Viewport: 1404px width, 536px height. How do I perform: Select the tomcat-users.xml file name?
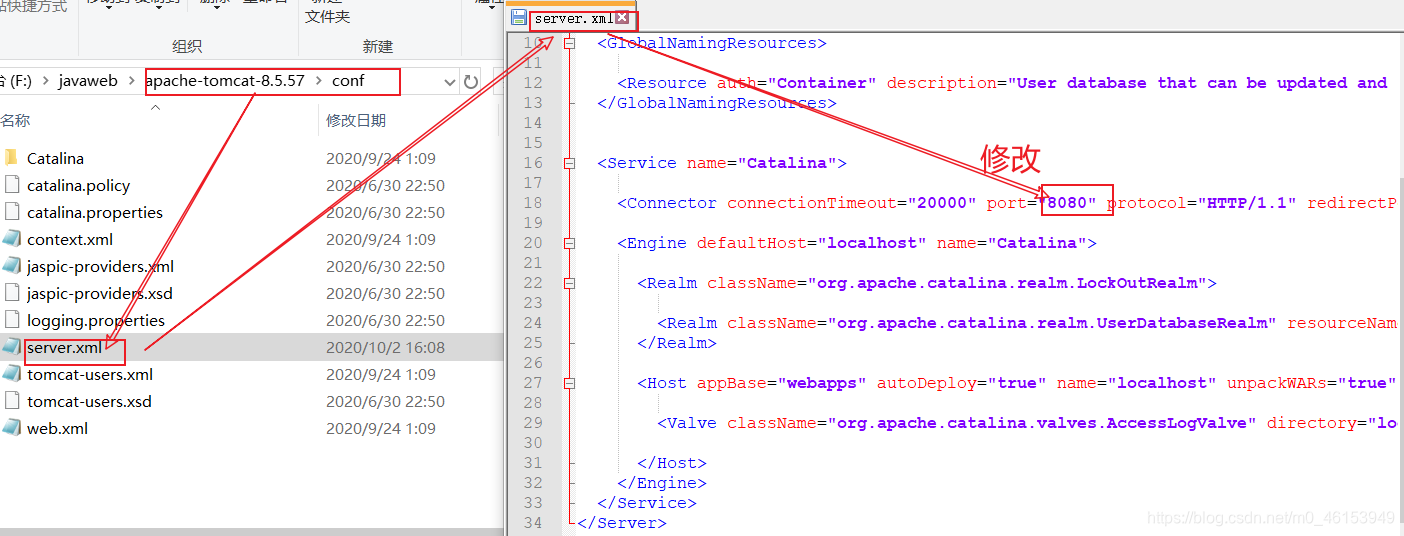pyautogui.click(x=90, y=374)
